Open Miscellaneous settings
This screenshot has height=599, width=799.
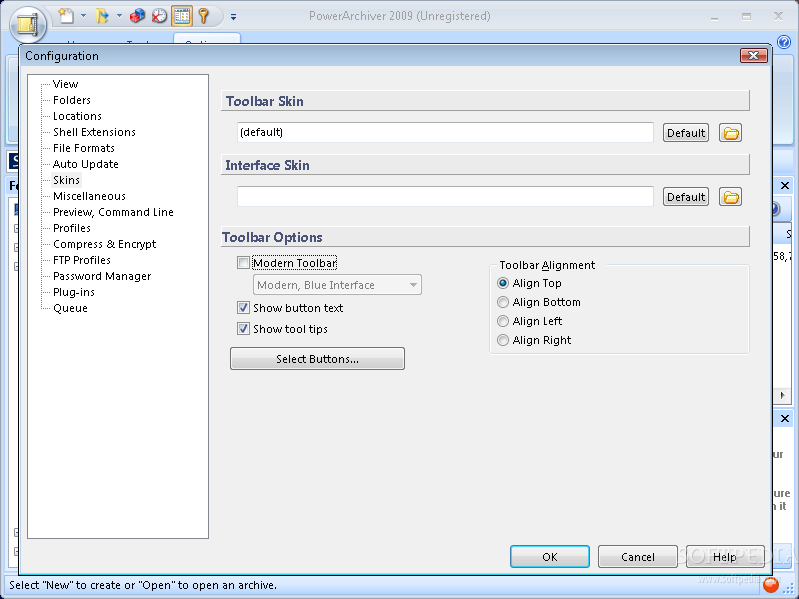(x=89, y=196)
